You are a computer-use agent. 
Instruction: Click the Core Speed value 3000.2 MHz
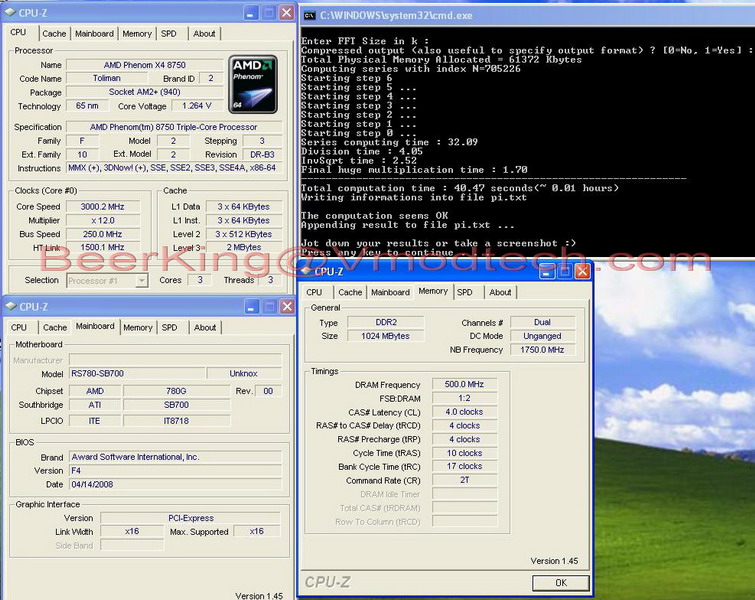click(x=103, y=207)
